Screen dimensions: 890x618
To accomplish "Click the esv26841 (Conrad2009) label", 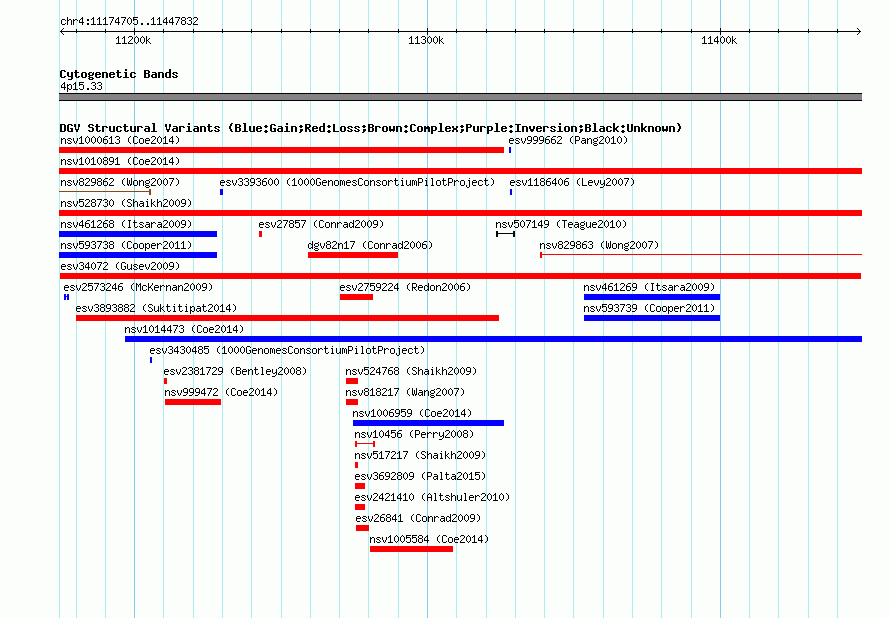I will point(418,518).
